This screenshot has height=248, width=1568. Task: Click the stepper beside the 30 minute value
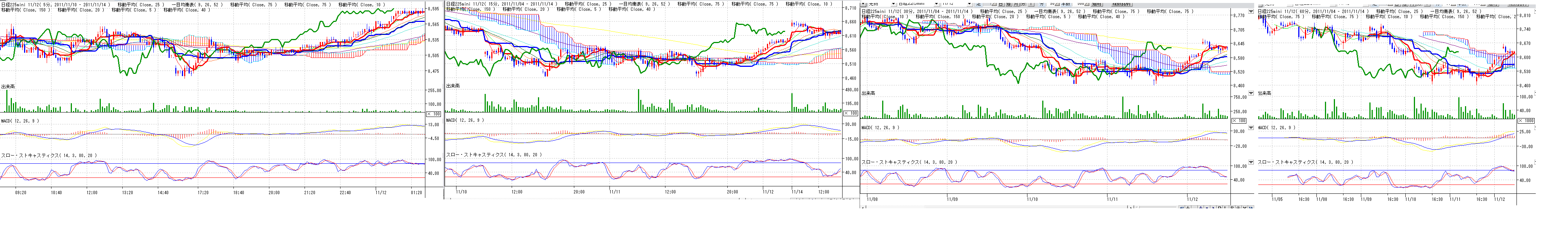[1058, 3]
